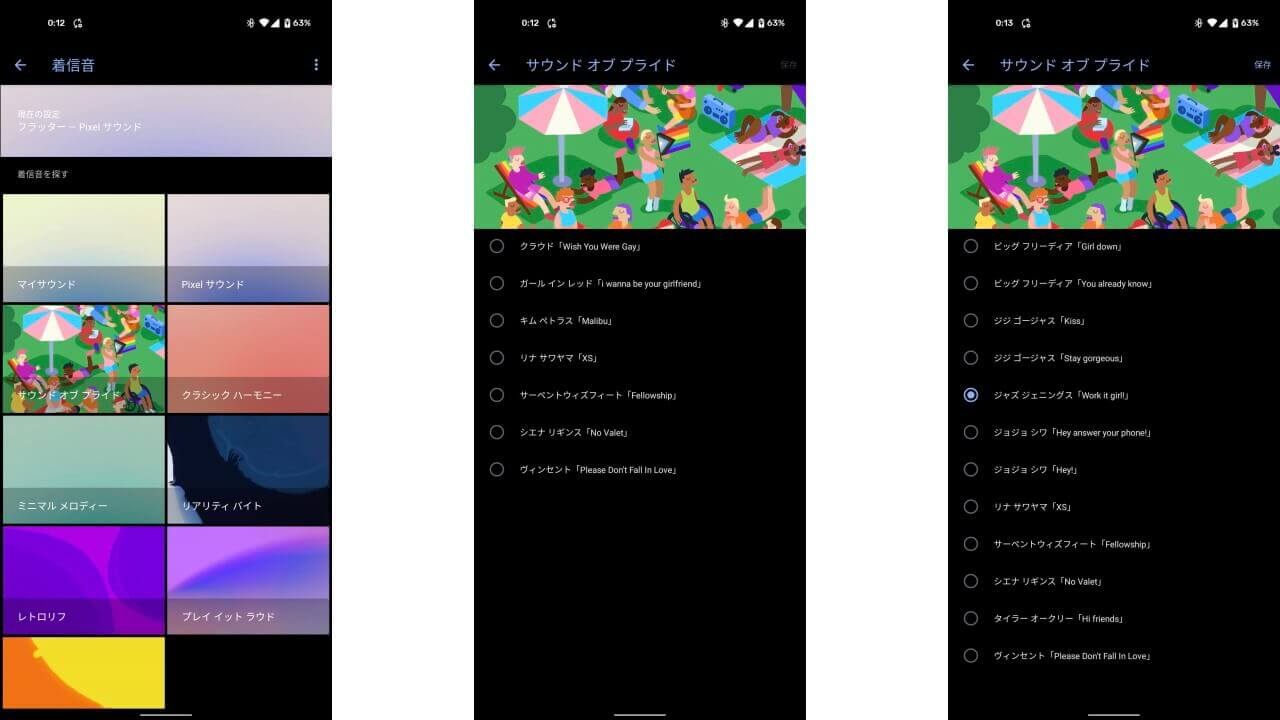Screen dimensions: 1280x720
Task: Navigate back from the 着信音 screen
Action: point(20,65)
